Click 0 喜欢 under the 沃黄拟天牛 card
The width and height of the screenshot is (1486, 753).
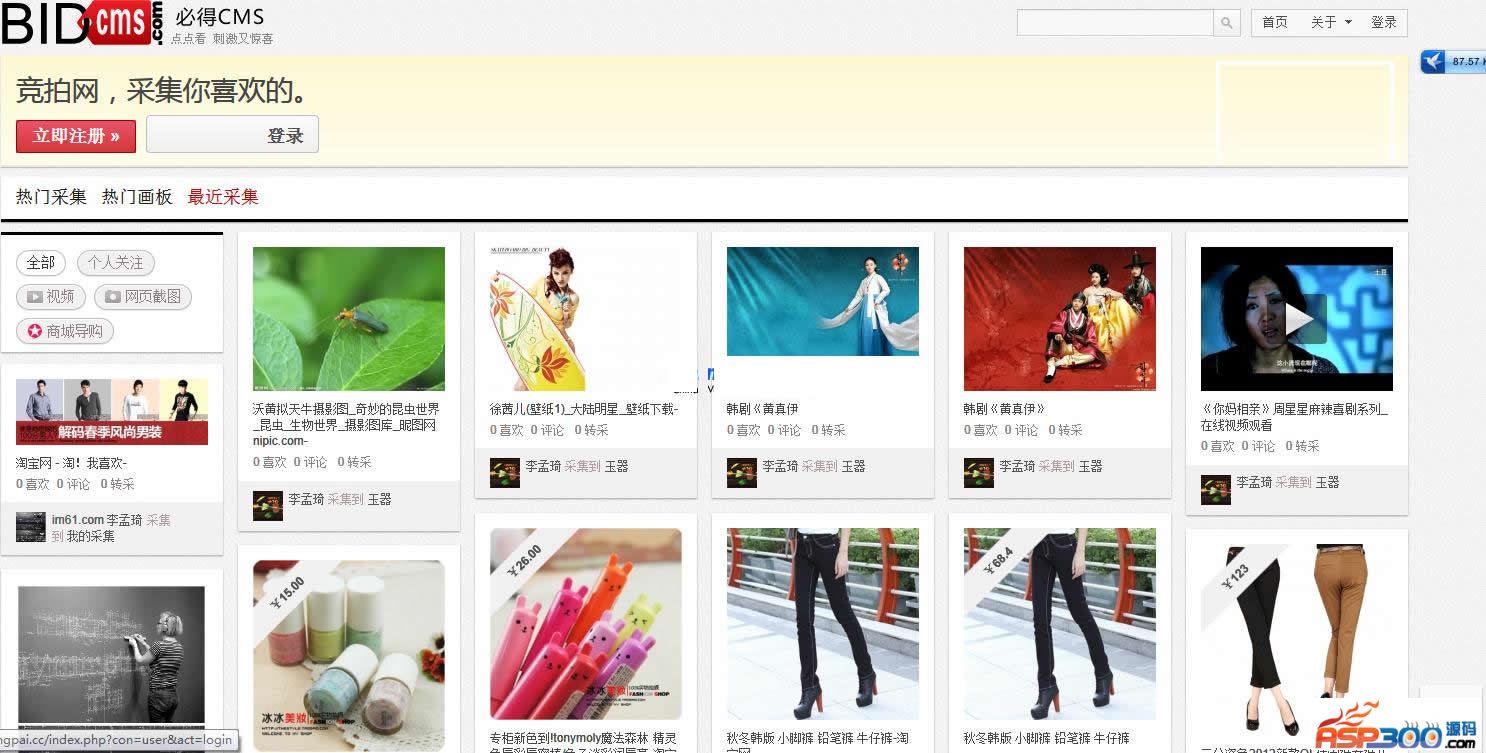click(x=270, y=462)
